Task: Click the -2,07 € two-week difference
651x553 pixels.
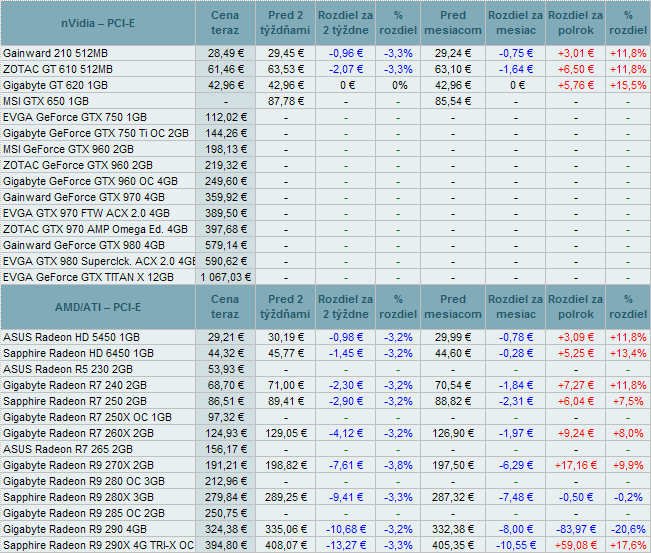Action: tap(346, 69)
